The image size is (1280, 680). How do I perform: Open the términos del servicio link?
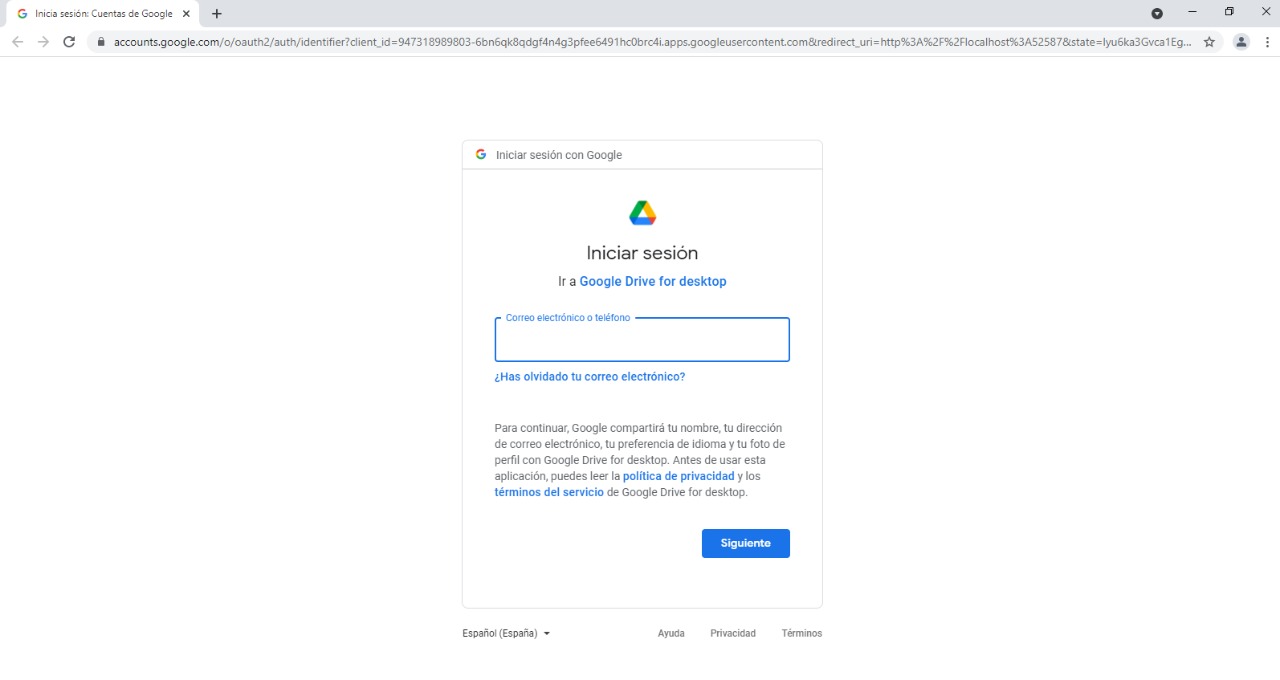549,492
